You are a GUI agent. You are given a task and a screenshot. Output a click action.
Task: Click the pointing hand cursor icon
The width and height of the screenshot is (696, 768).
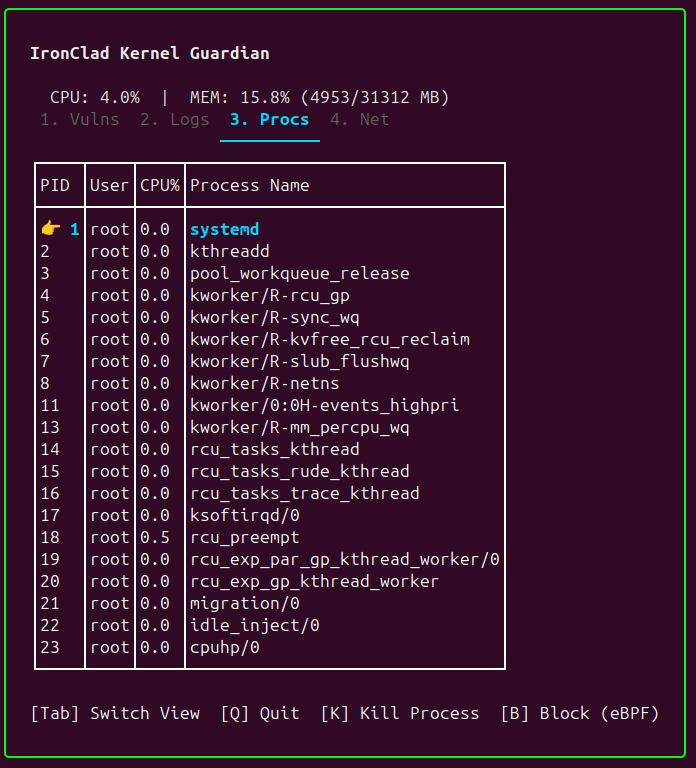point(51,229)
